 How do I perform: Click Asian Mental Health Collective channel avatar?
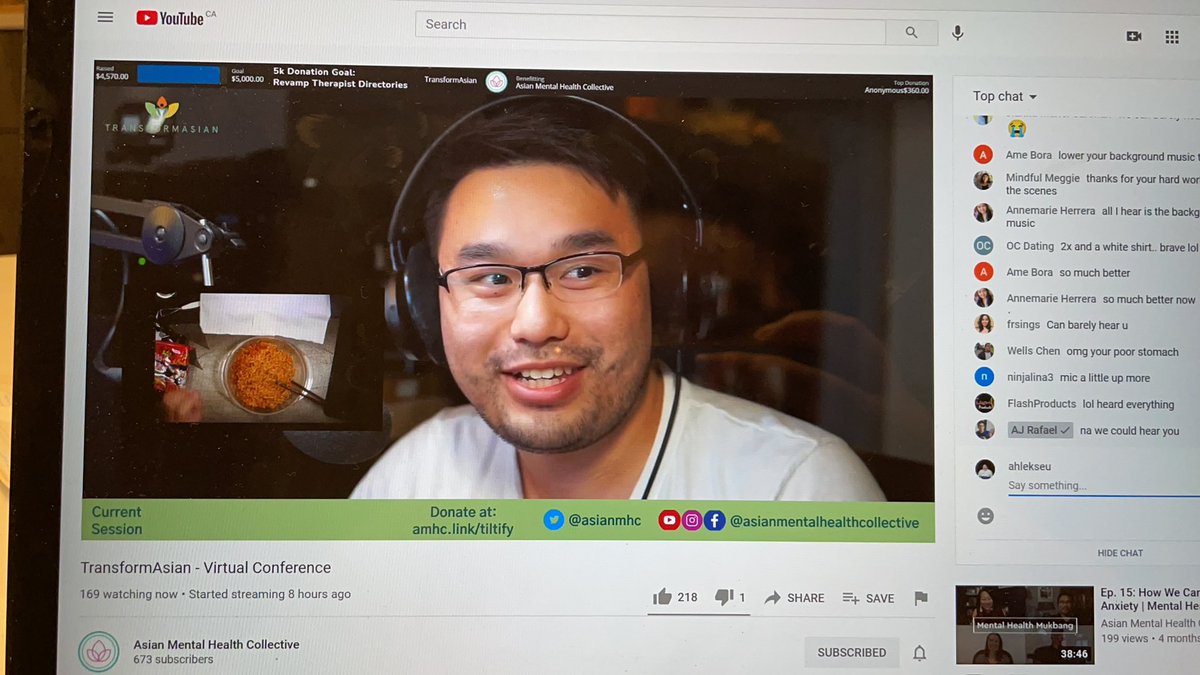(98, 651)
